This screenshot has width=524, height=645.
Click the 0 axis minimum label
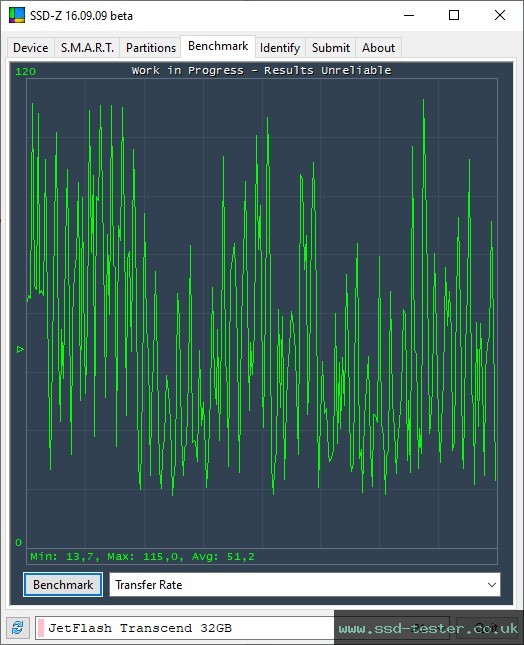19,542
